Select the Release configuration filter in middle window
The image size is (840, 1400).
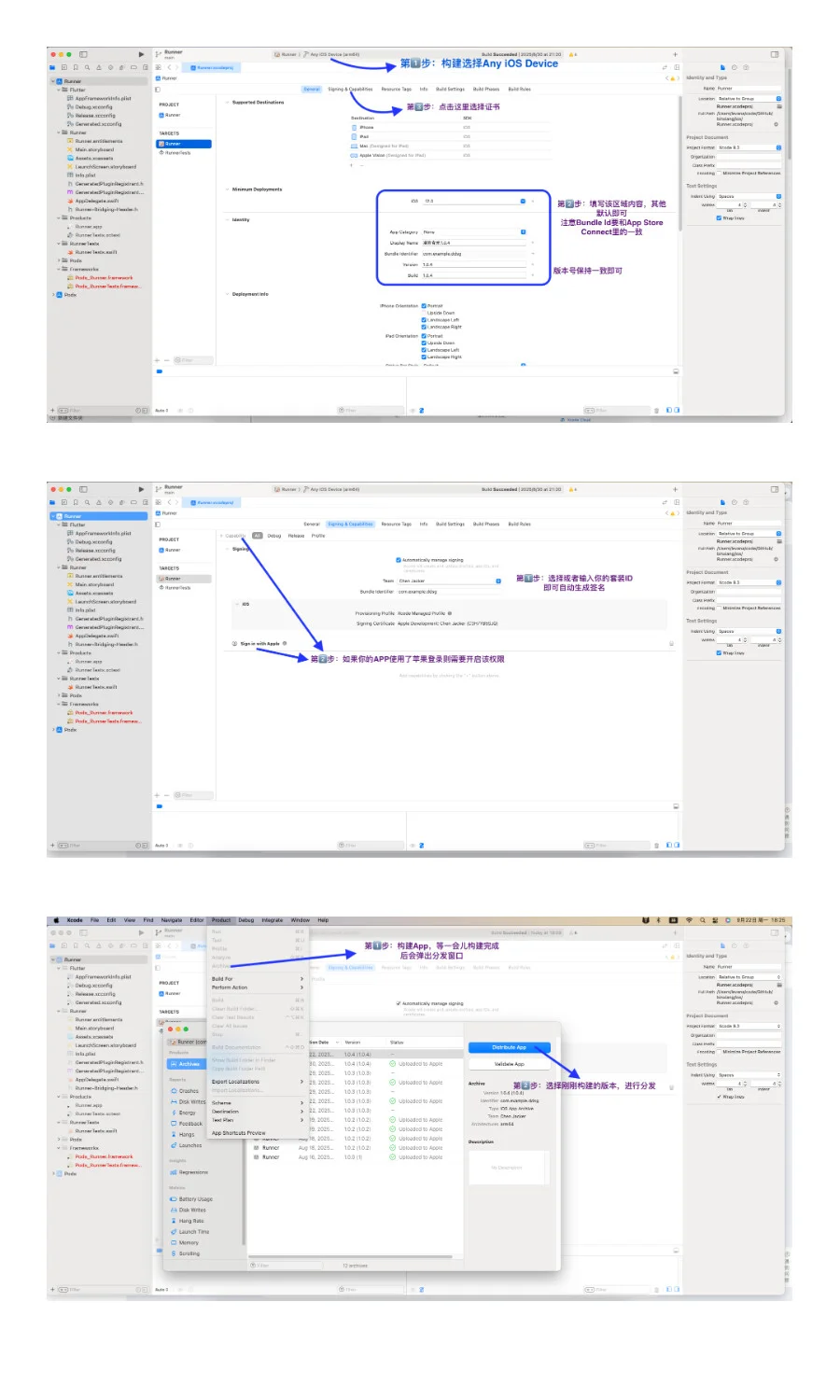coord(296,536)
